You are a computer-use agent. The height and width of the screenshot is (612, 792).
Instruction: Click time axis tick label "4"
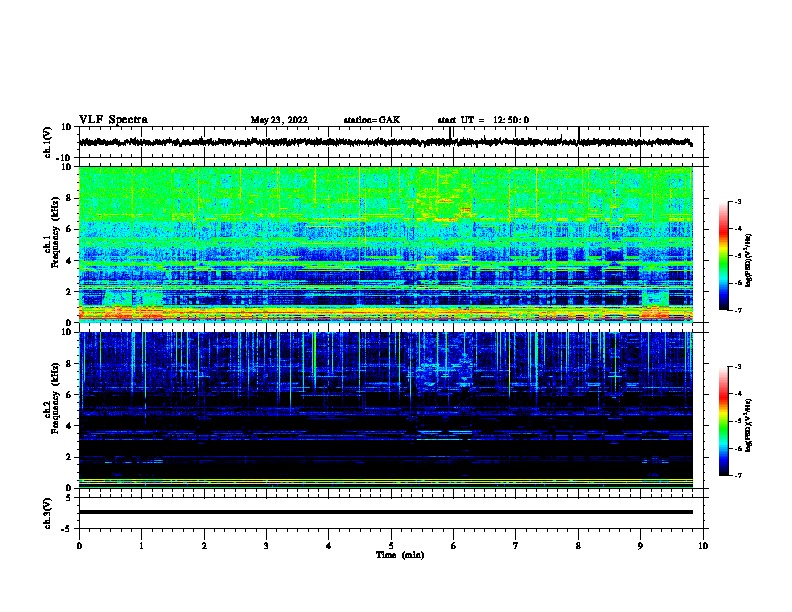(329, 546)
